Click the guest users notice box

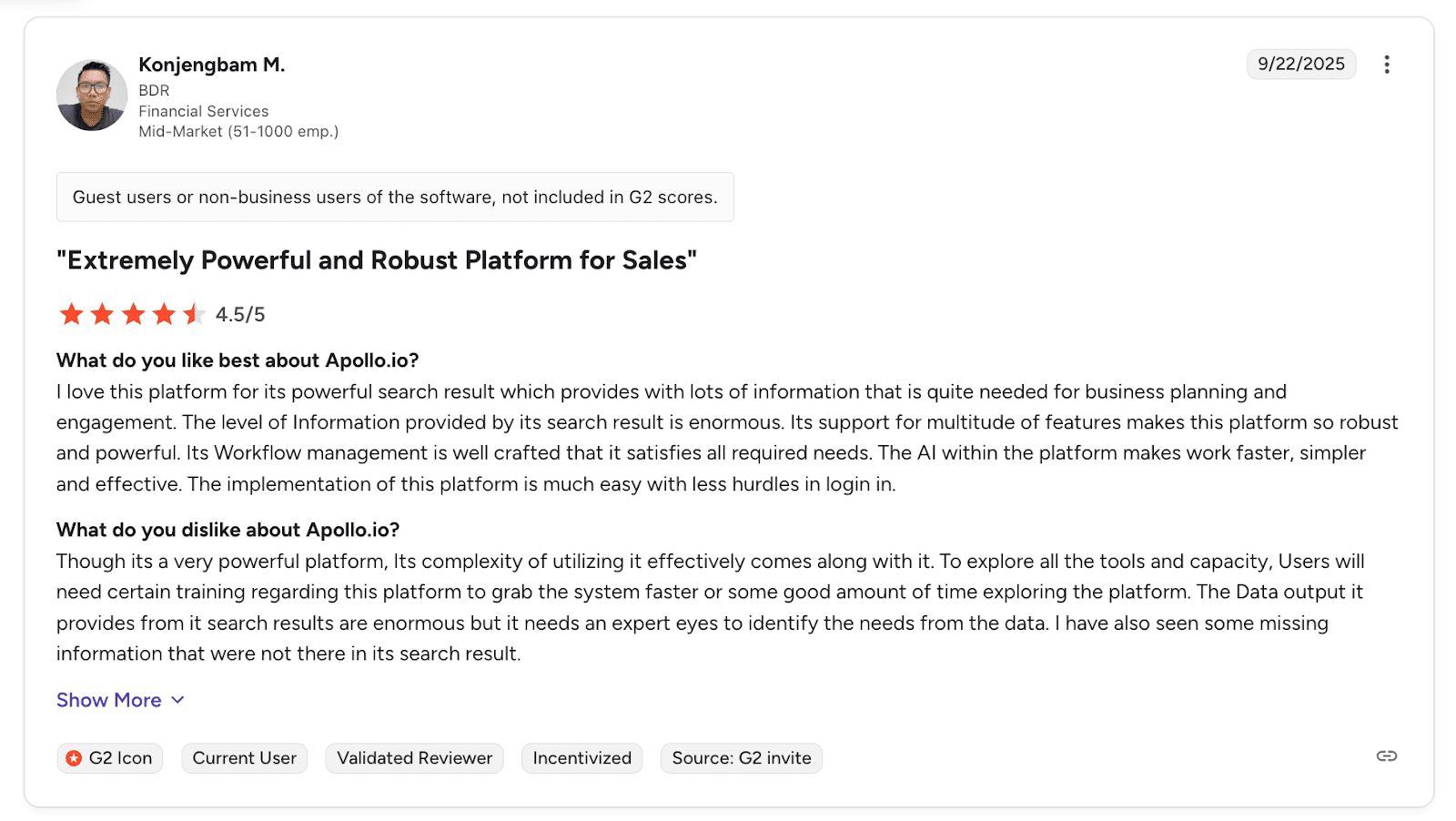tap(395, 198)
